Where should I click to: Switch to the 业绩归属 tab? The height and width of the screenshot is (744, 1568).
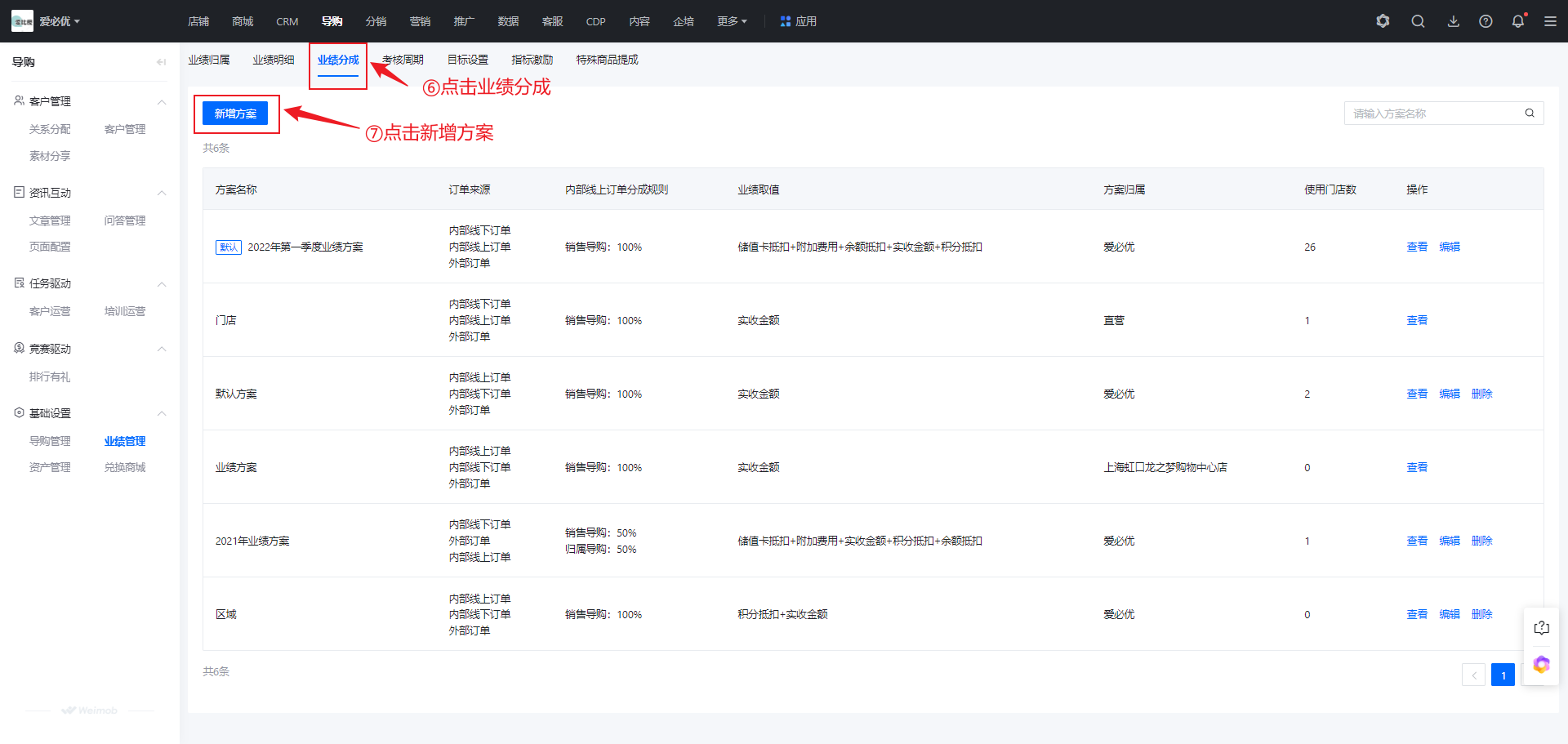pyautogui.click(x=209, y=60)
